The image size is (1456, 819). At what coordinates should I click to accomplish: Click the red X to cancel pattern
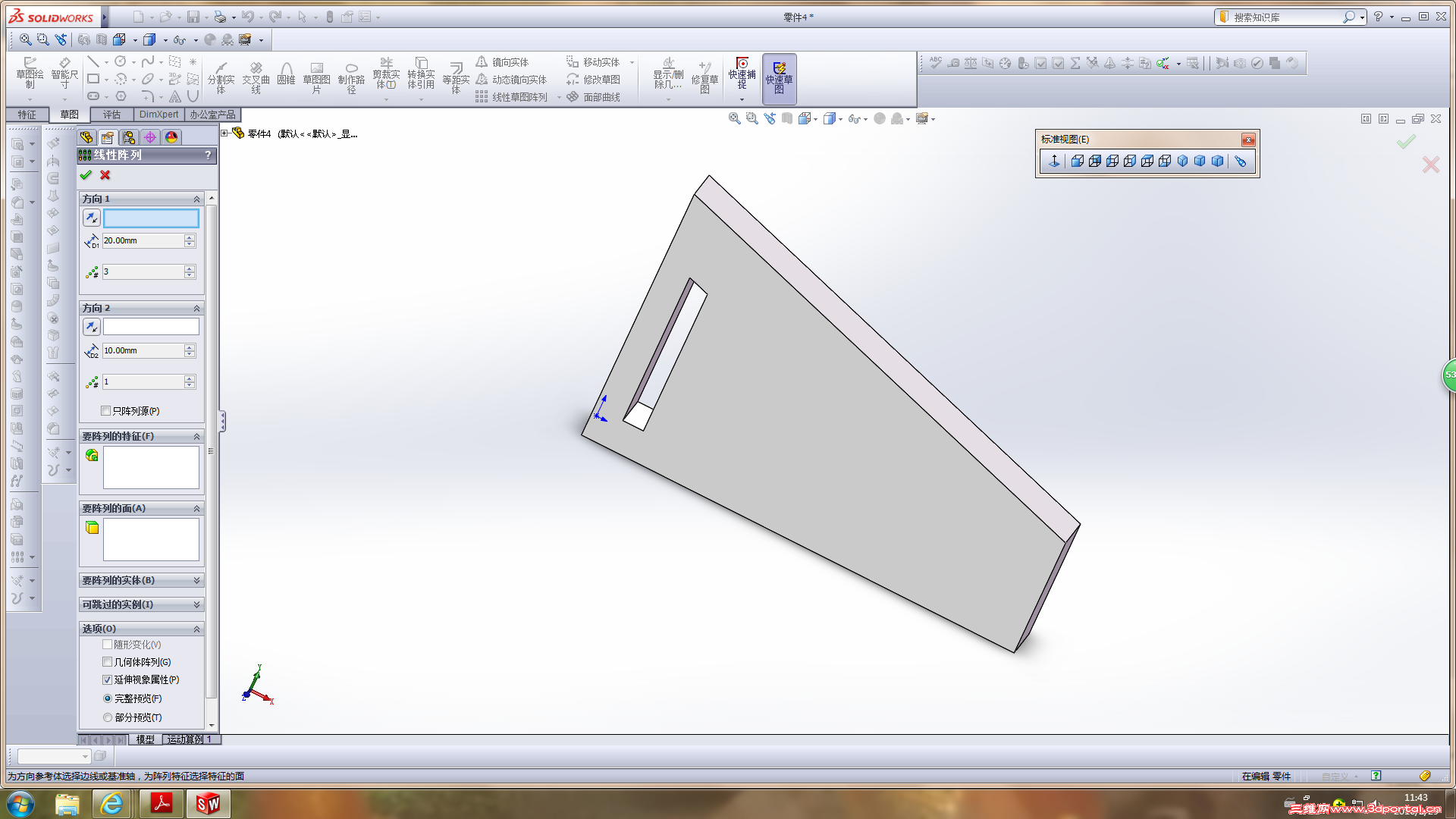tap(105, 175)
